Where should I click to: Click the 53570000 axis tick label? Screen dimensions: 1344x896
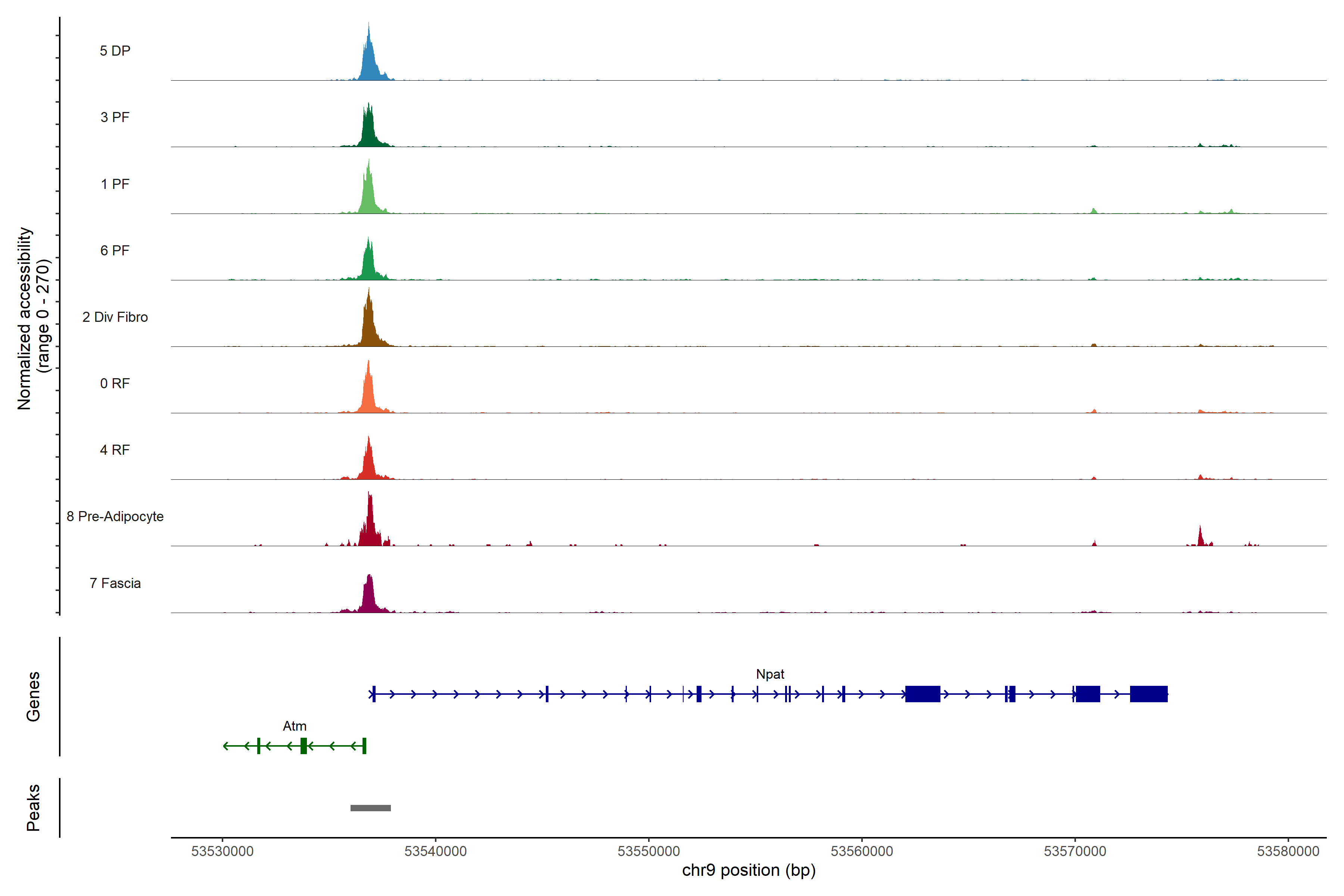(x=1075, y=852)
